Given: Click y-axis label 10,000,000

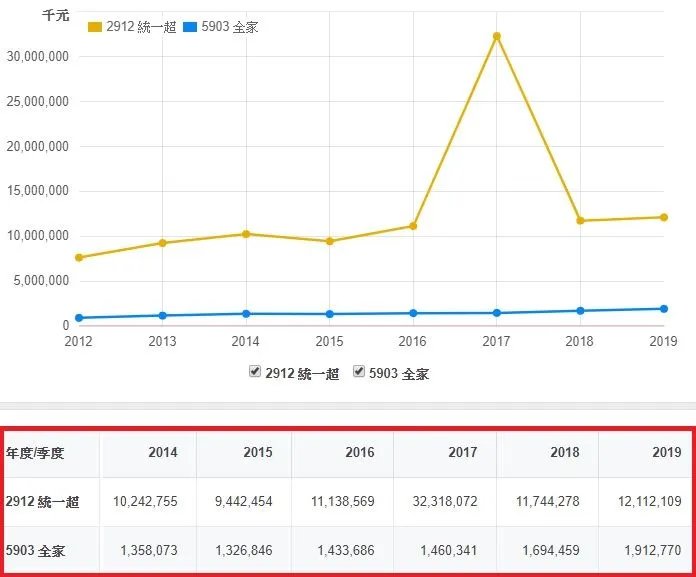Looking at the screenshot, I should click(x=38, y=236).
